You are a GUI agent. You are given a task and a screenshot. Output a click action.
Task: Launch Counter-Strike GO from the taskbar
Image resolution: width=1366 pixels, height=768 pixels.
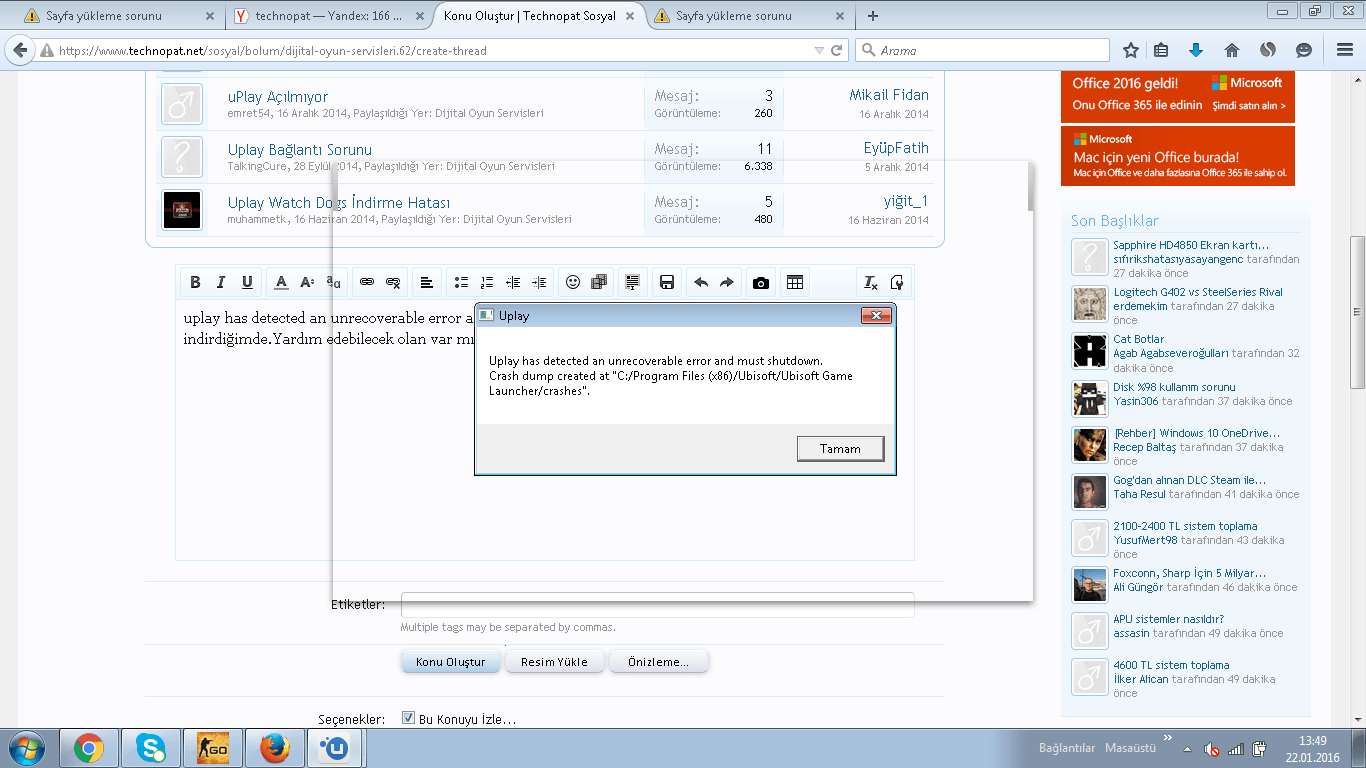pyautogui.click(x=213, y=747)
